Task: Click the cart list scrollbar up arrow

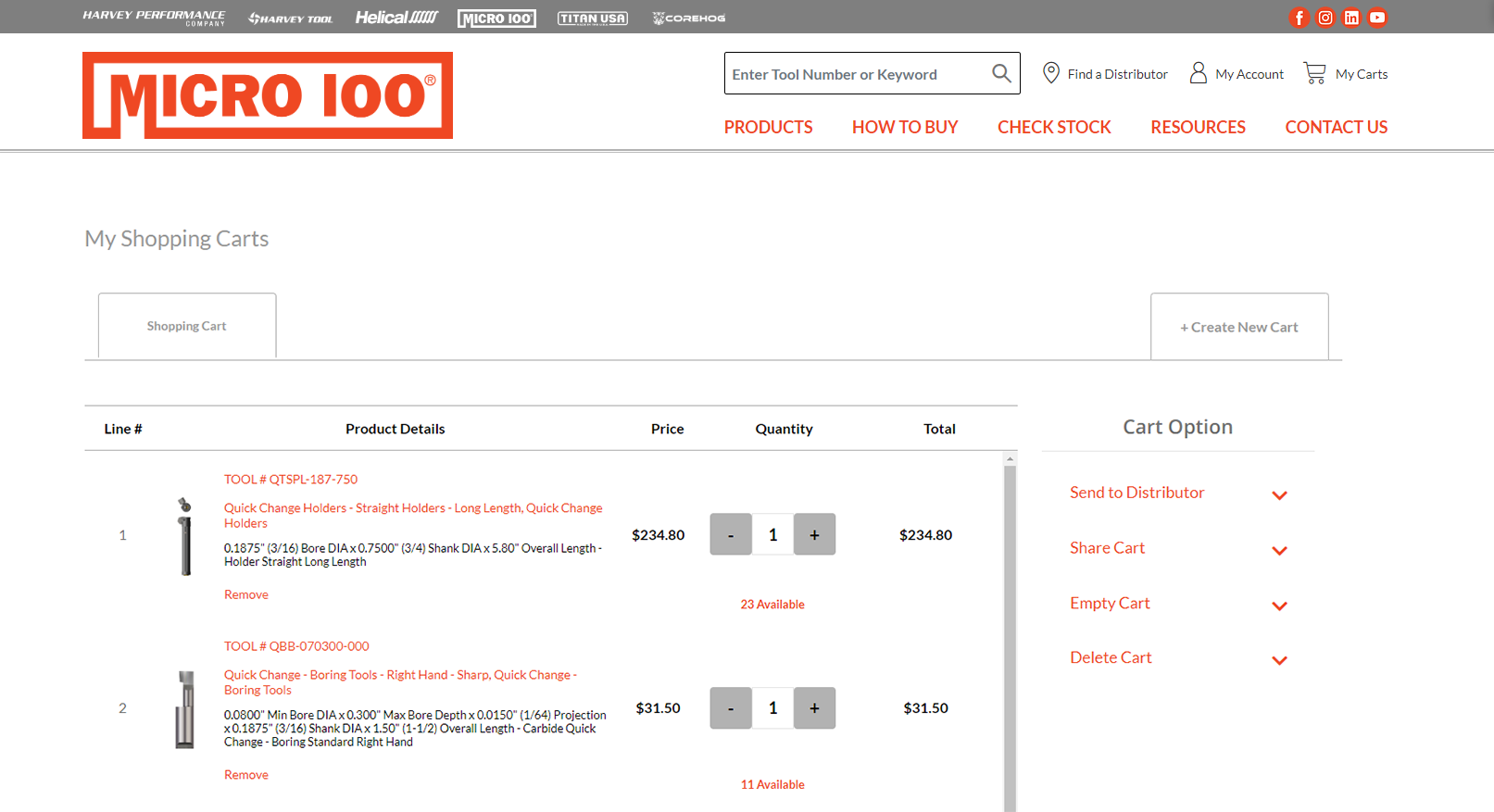Action: pyautogui.click(x=1011, y=458)
